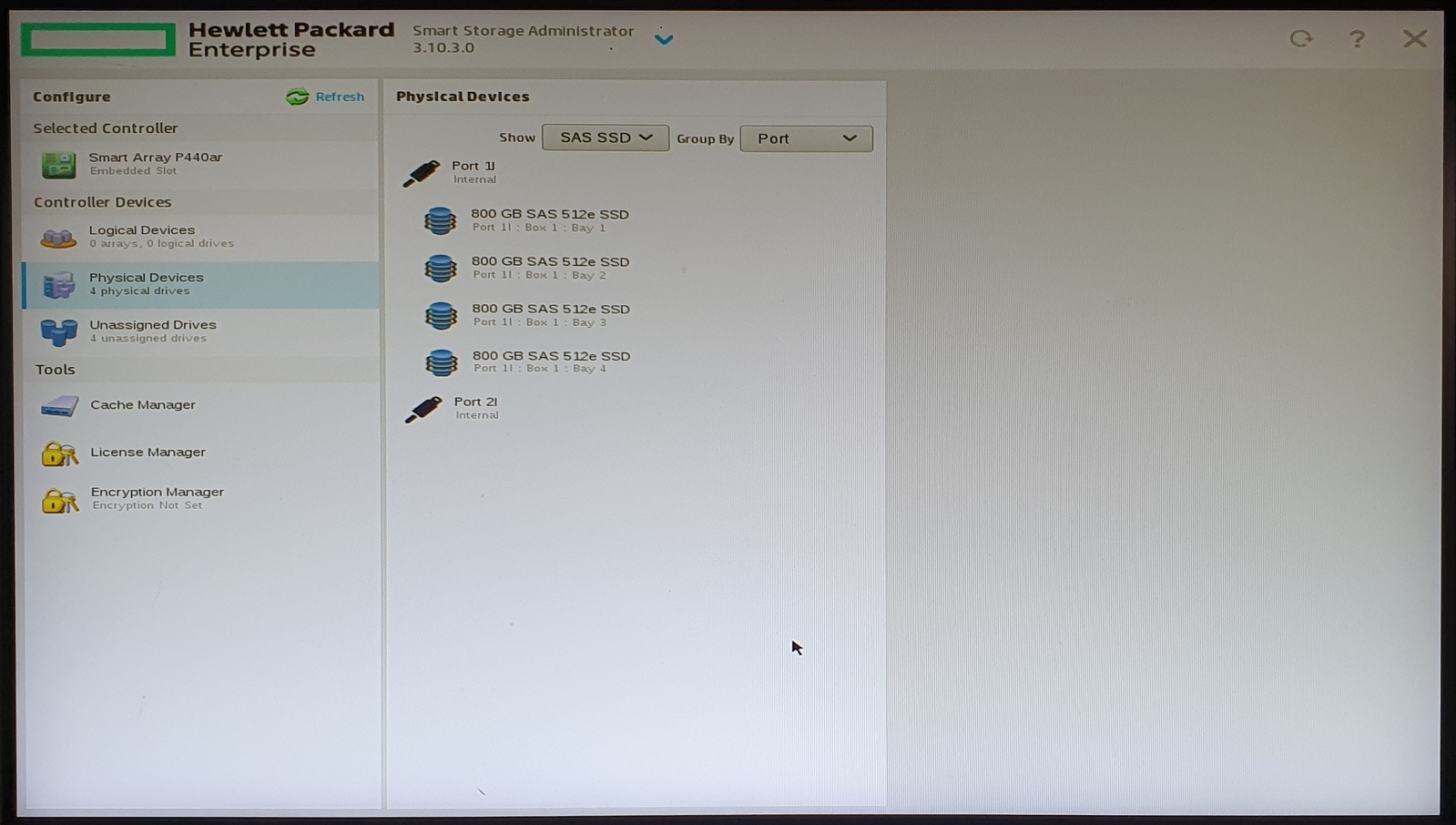Select Smart Array P440ar Embedded Slot
This screenshot has height=825, width=1456.
pos(200,165)
